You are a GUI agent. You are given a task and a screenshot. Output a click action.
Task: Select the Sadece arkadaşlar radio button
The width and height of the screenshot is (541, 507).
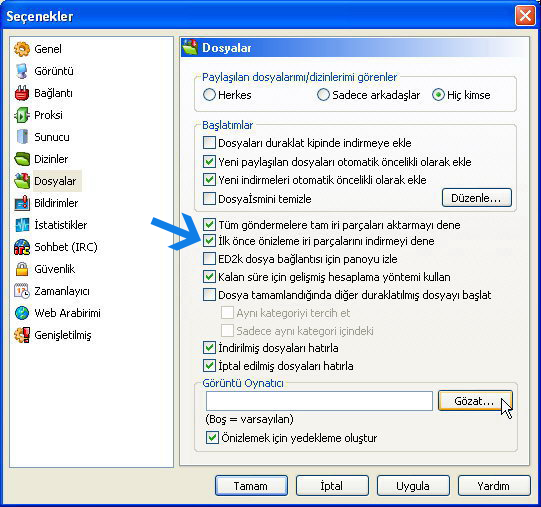coord(323,95)
